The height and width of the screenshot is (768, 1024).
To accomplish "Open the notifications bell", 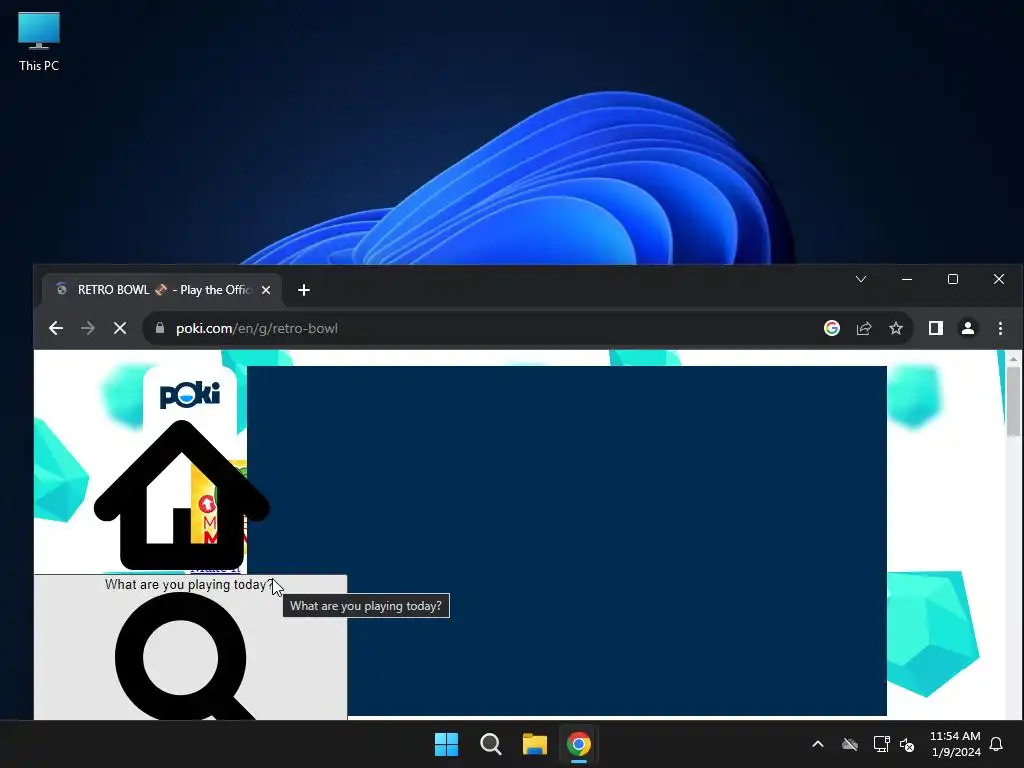I will click(997, 744).
